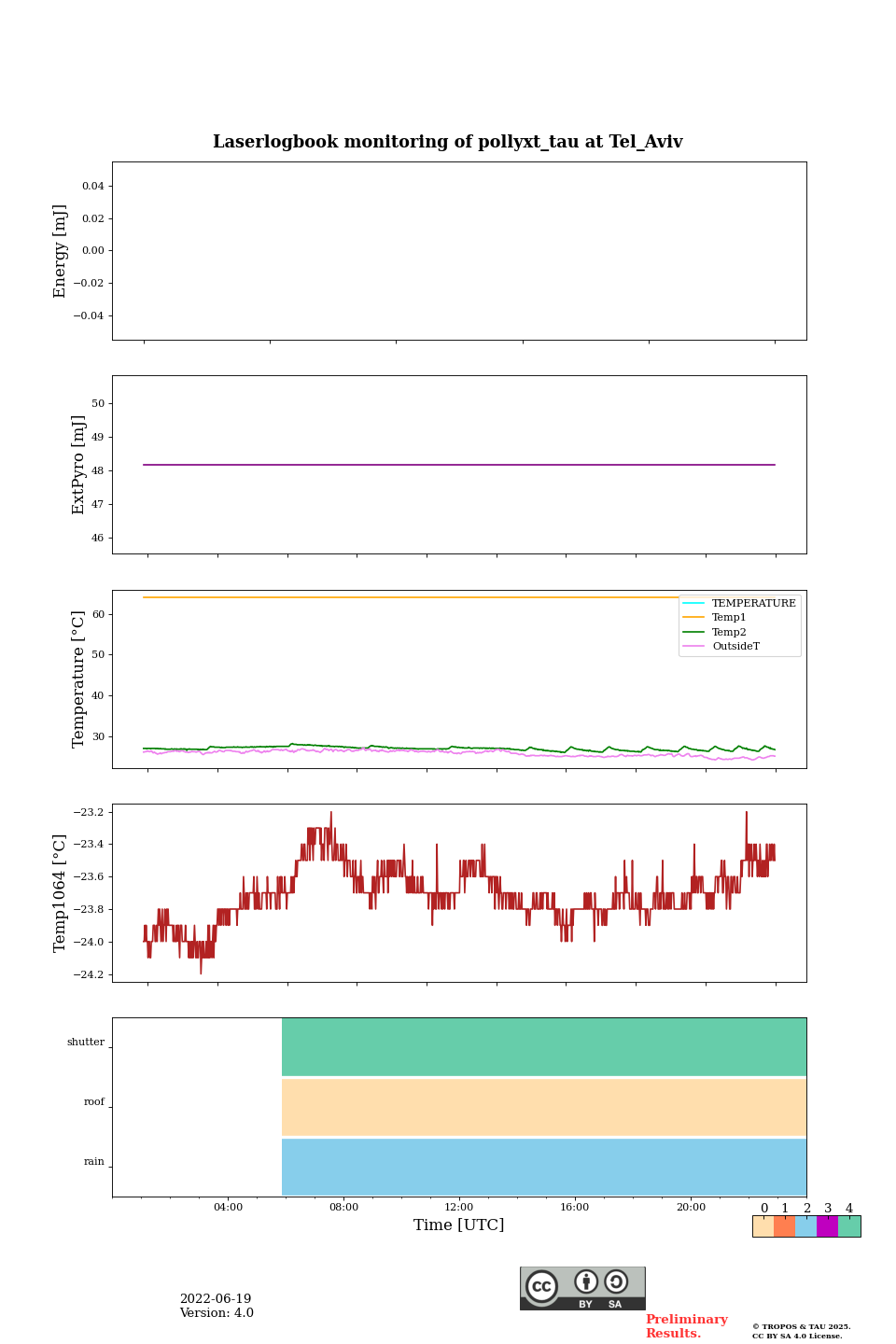The image size is (896, 1344).
Task: Click the 16:00 time tick label
Action: [575, 1208]
